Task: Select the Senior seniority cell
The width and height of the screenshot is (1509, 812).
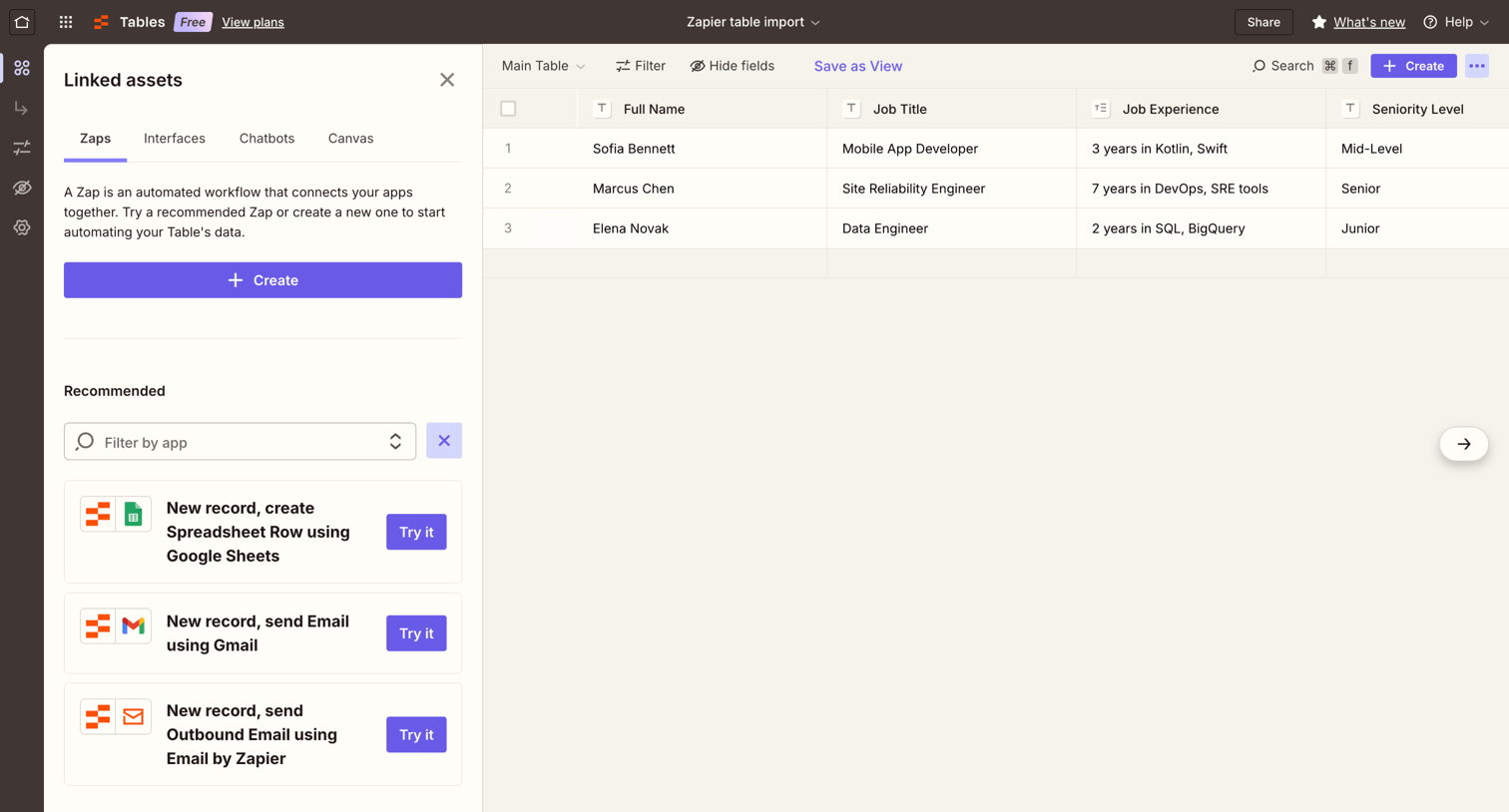Action: 1418,189
